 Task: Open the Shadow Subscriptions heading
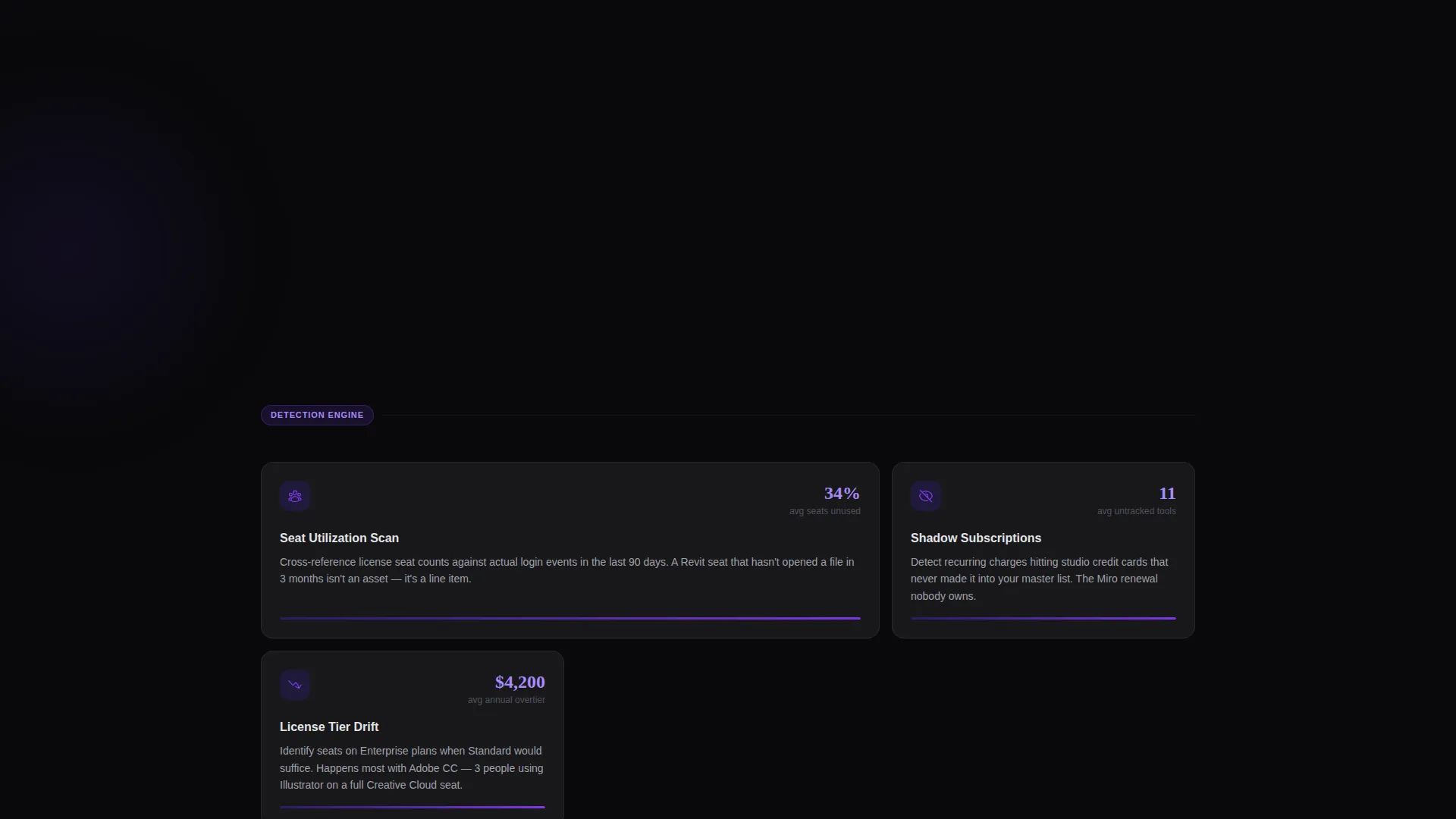click(x=975, y=538)
